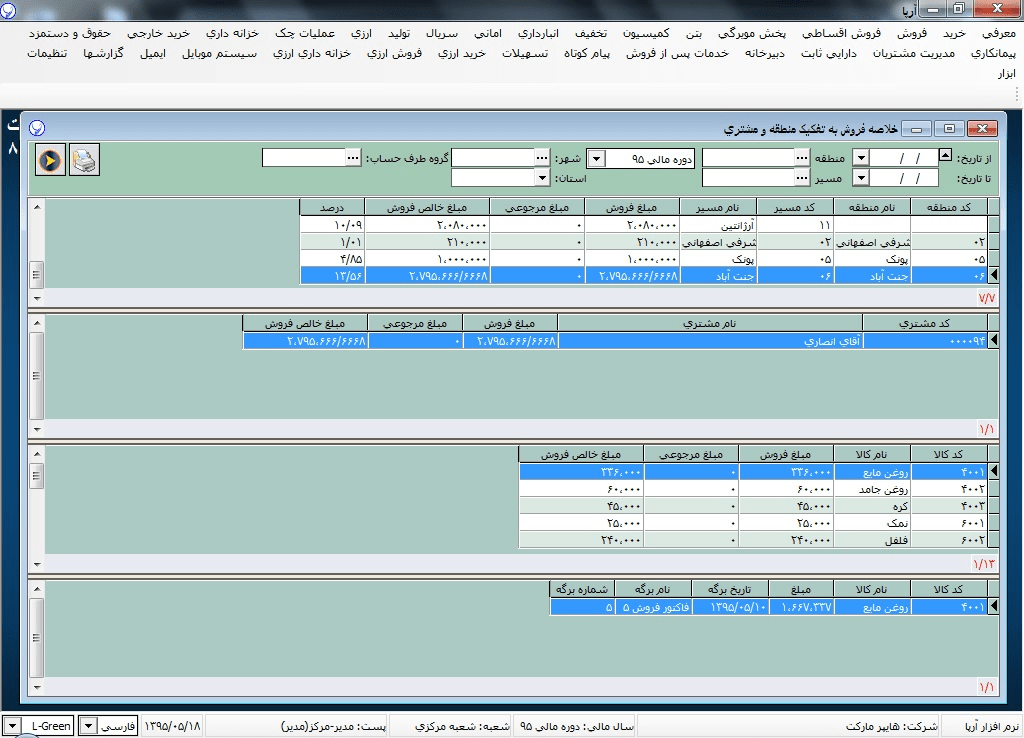Open the تنظیمات menu
Screen dimensions: 1024x738
[x=47, y=54]
